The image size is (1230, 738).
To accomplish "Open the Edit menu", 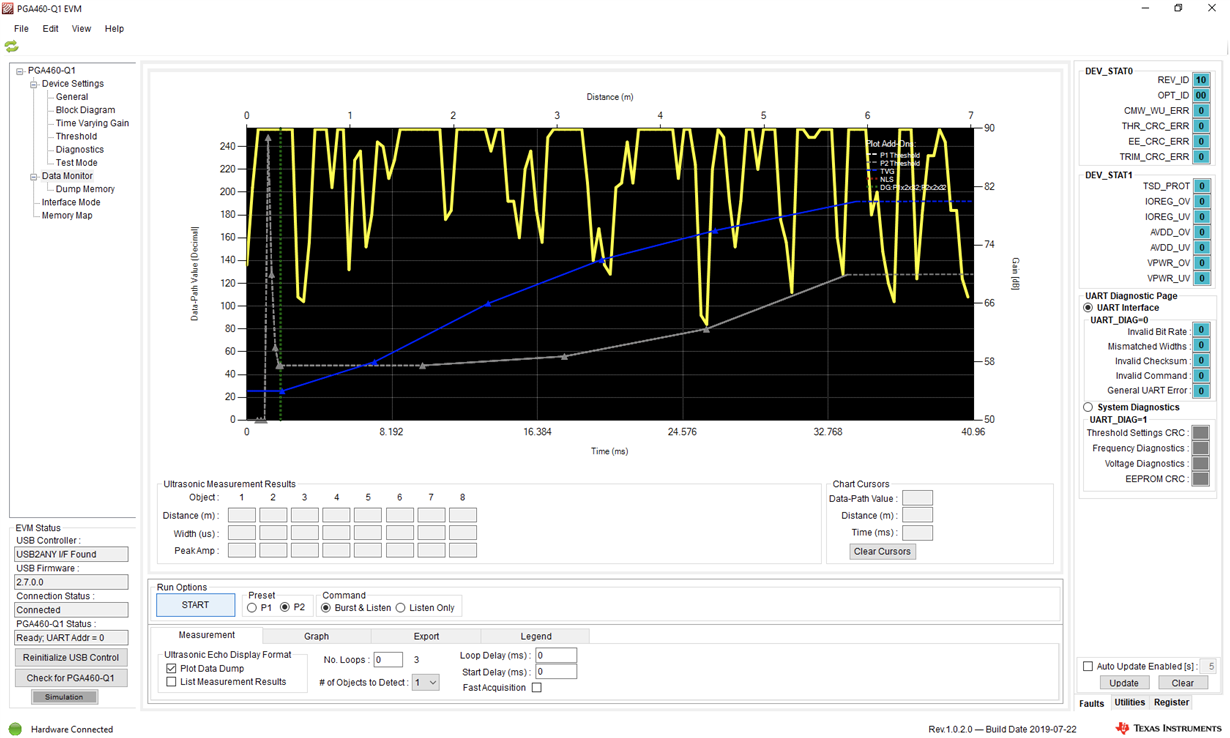I will (x=50, y=29).
